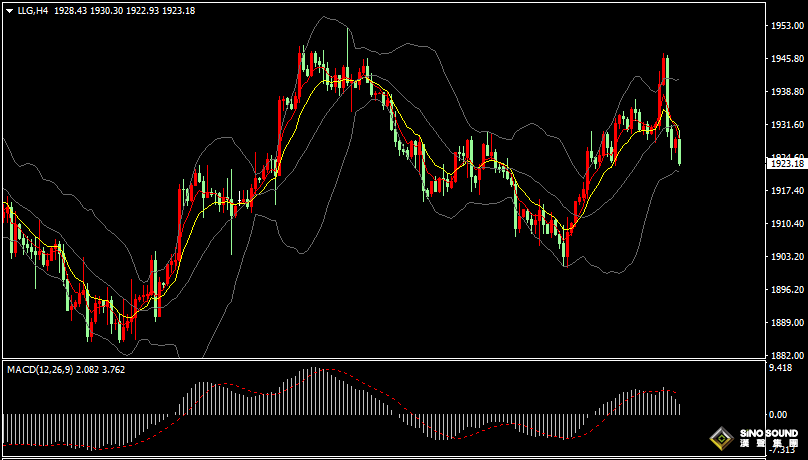This screenshot has width=808, height=460.
Task: Click the 1945.80 price axis label
Action: click(786, 59)
